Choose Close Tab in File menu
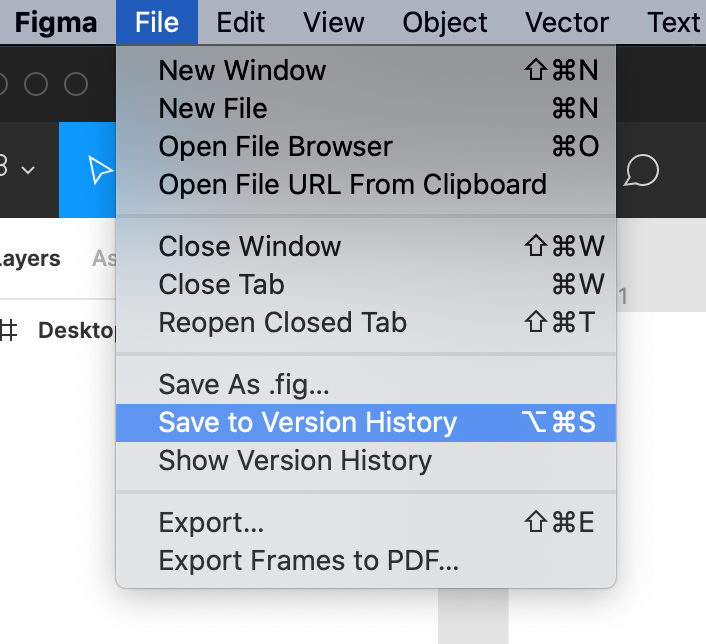Viewport: 706px width, 644px height. pyautogui.click(x=221, y=284)
